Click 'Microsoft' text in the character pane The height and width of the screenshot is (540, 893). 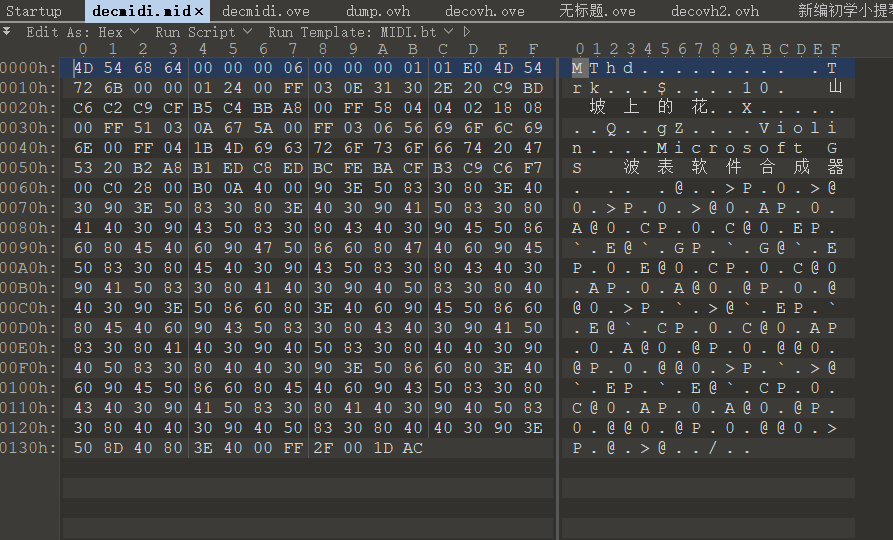pos(730,148)
